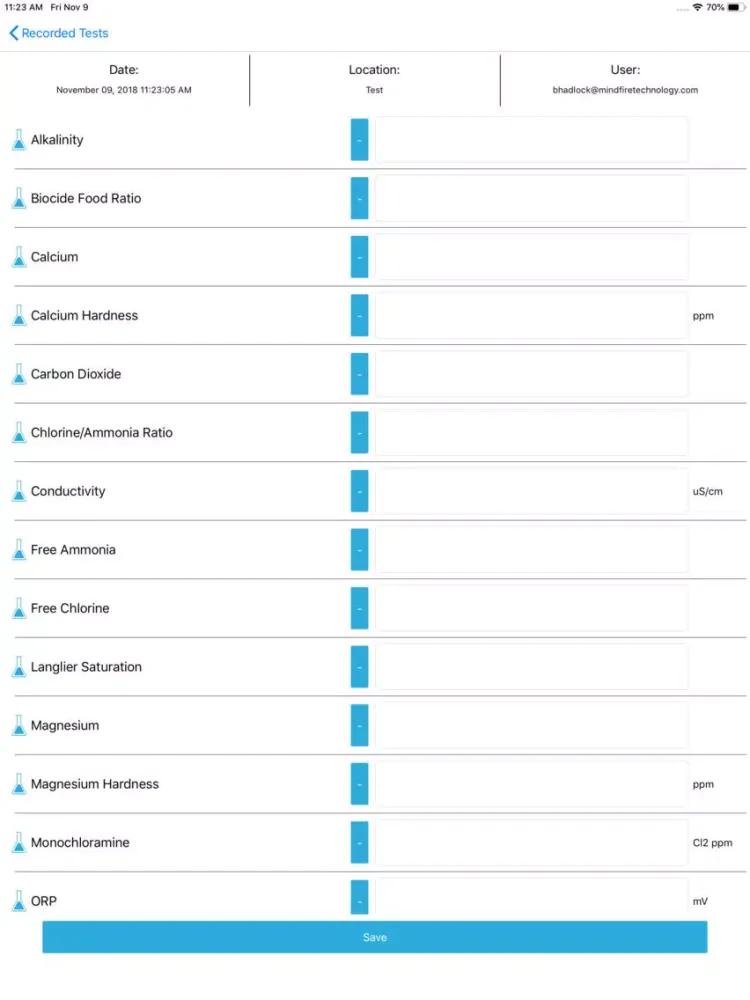Go back to Recorded Tests
This screenshot has width=750, height=1000.
pyautogui.click(x=59, y=33)
